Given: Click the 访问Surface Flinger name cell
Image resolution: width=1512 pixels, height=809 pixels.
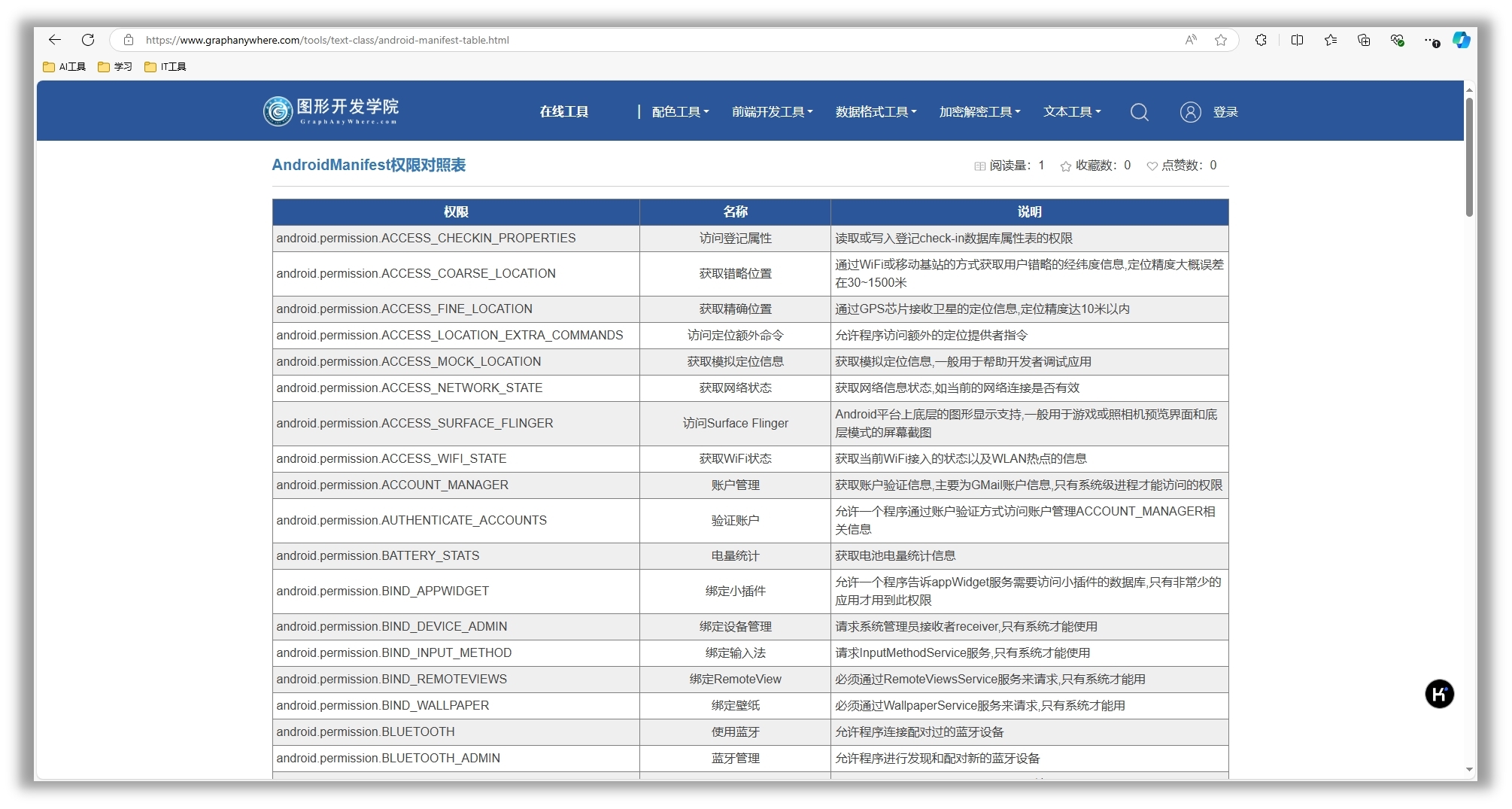Looking at the screenshot, I should 735,424.
